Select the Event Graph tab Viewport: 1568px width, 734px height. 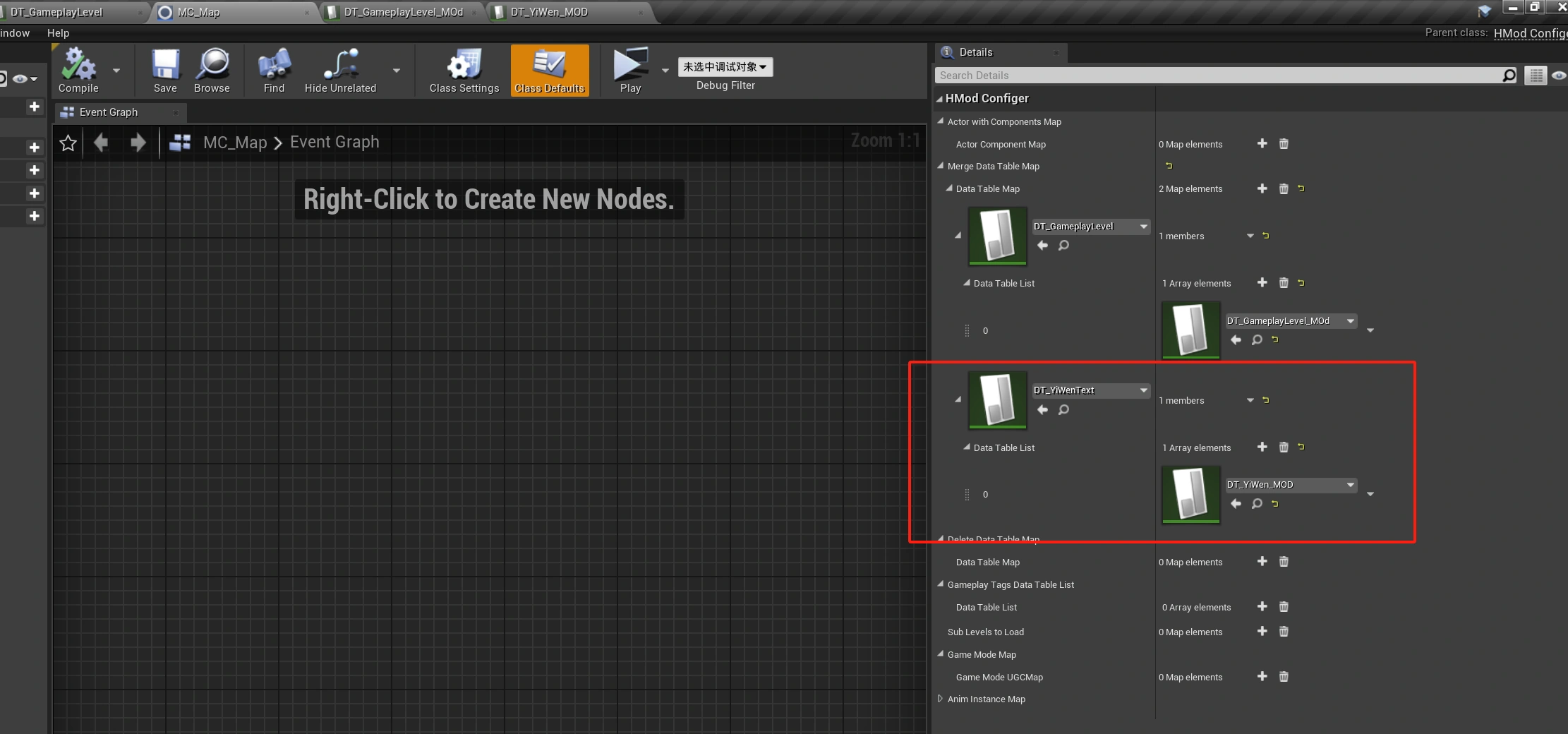tap(109, 112)
